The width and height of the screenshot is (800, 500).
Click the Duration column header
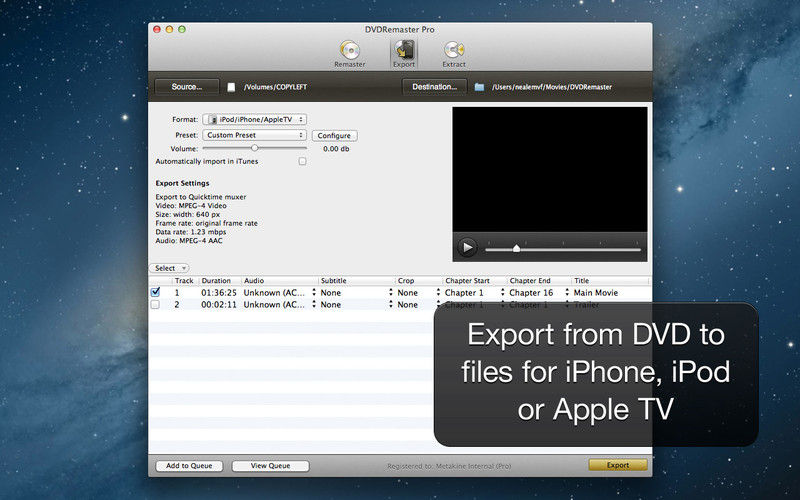(219, 281)
